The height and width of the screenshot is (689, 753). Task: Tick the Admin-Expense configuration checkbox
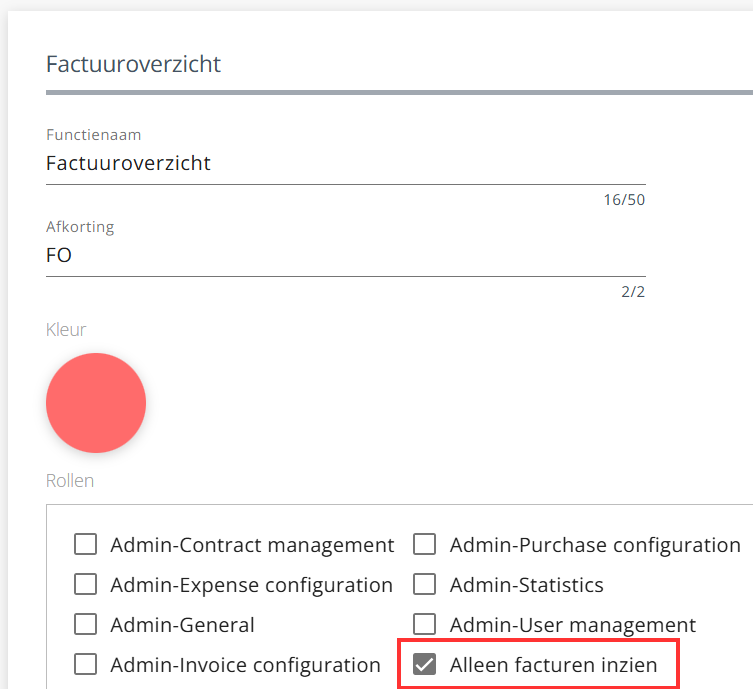coord(86,585)
